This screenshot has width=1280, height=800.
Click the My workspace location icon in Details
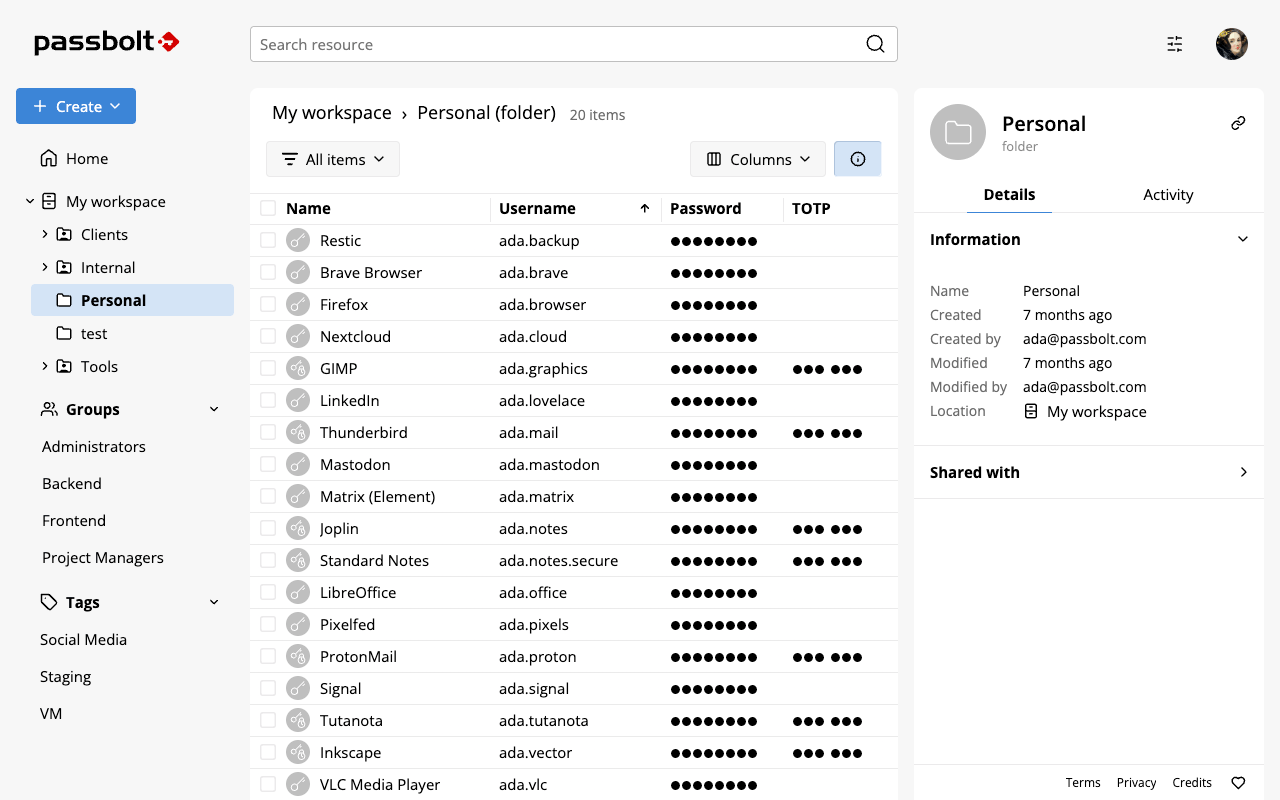[1031, 411]
